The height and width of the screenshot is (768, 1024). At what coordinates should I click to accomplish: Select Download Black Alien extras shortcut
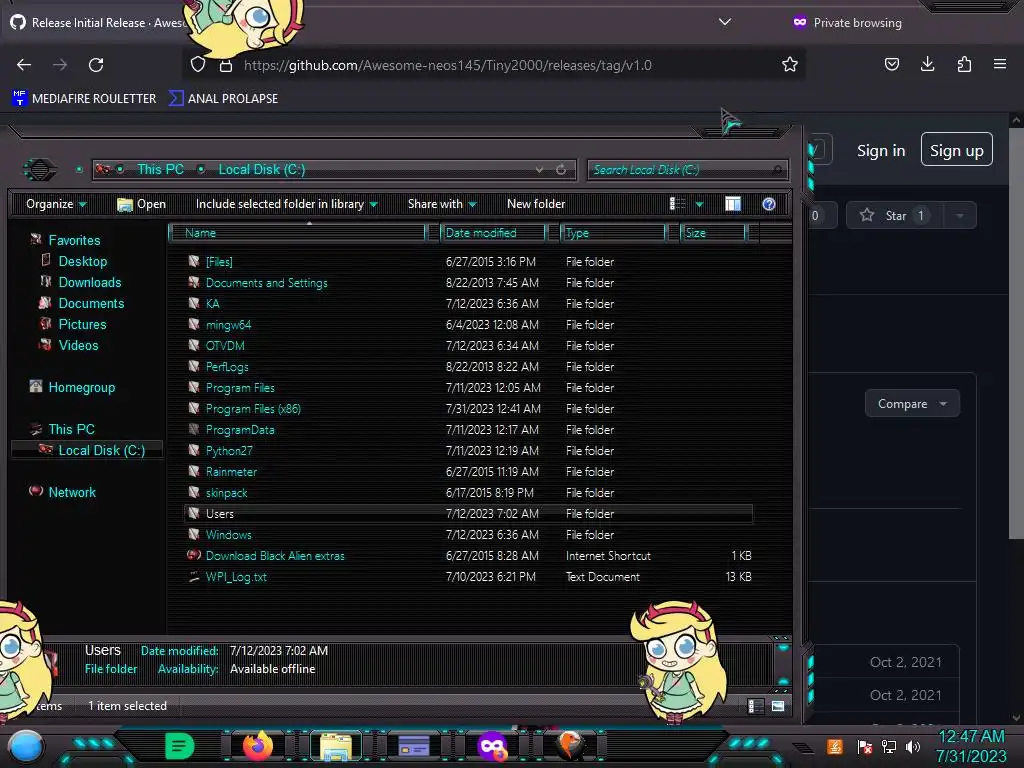tap(274, 556)
